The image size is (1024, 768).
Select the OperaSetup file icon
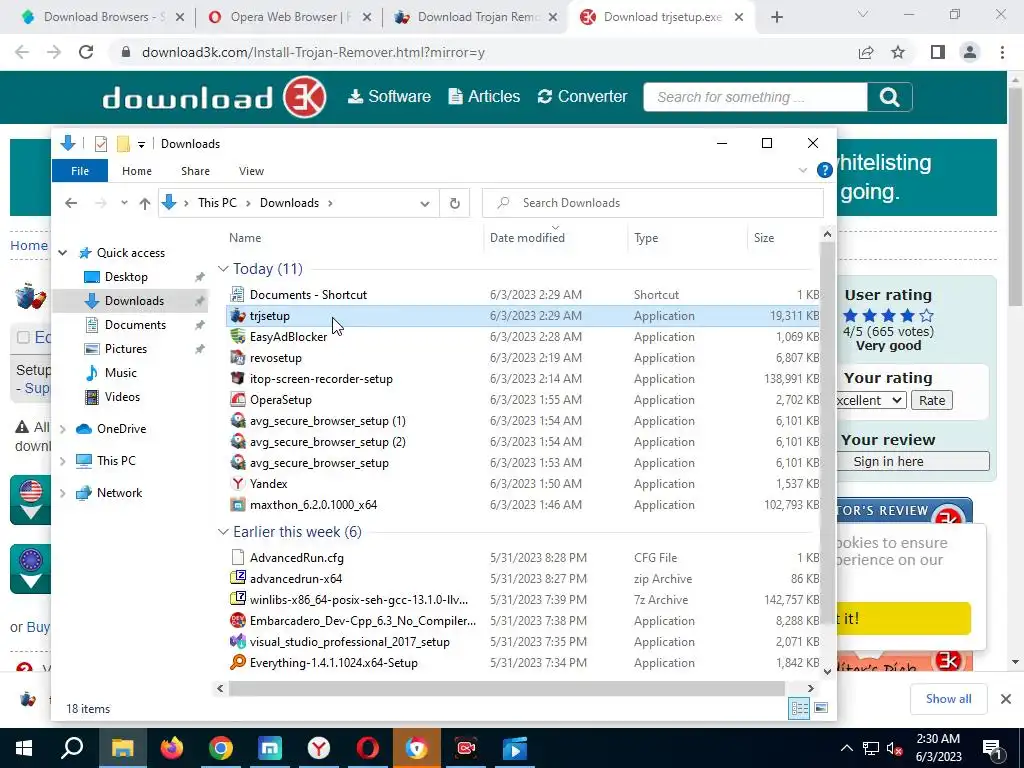tap(238, 400)
